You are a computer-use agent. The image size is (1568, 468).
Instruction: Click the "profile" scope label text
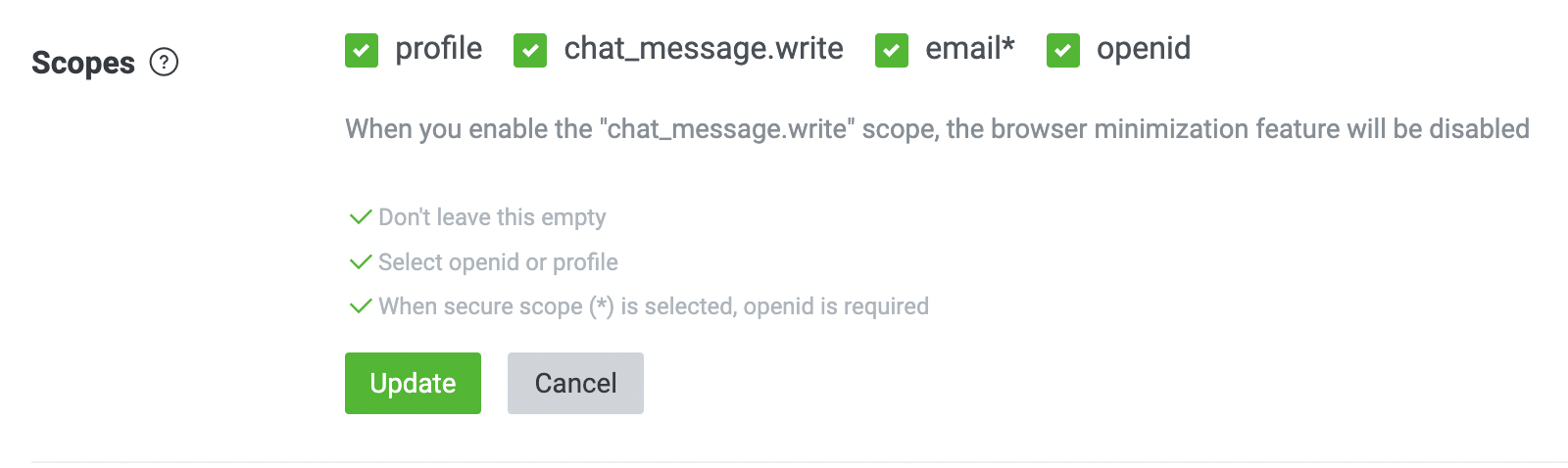[x=438, y=48]
